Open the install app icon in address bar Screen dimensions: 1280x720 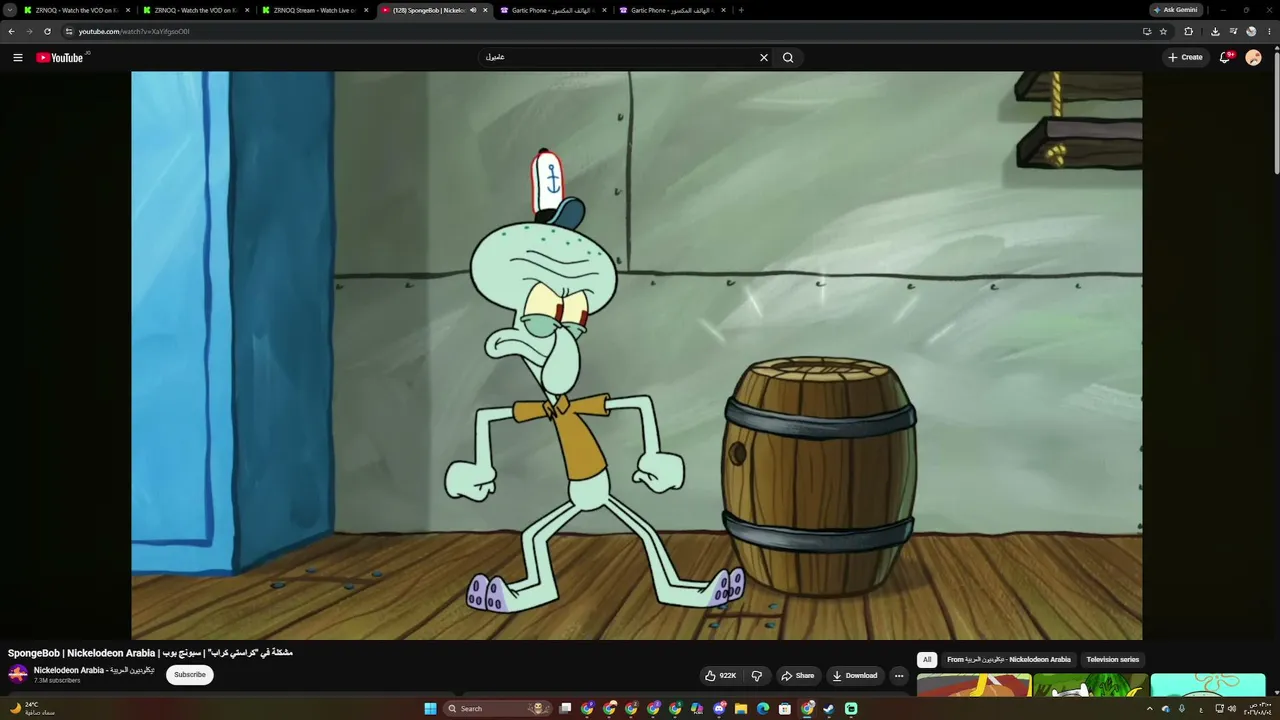(x=1147, y=31)
